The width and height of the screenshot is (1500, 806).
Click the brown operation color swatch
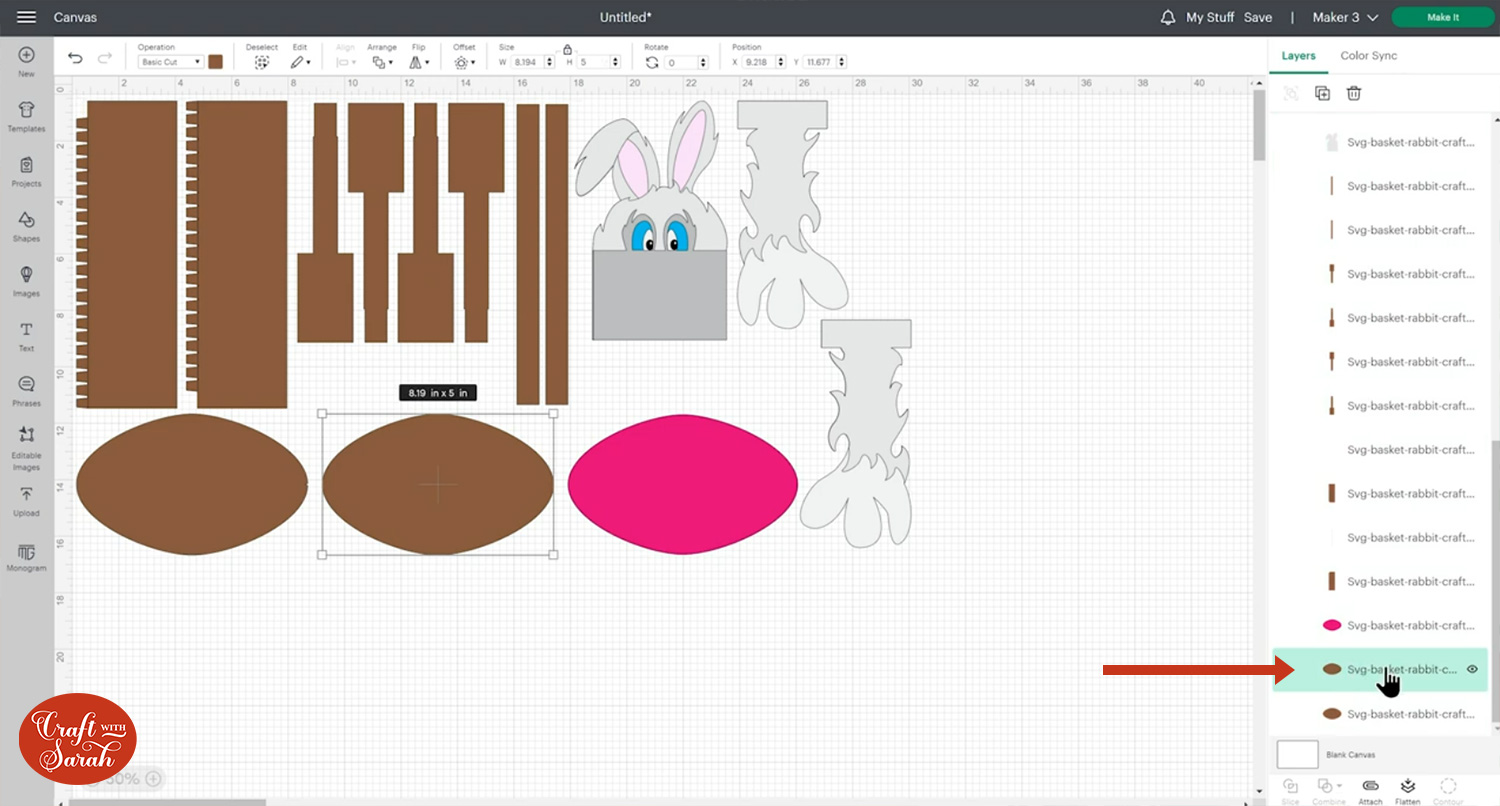click(215, 62)
